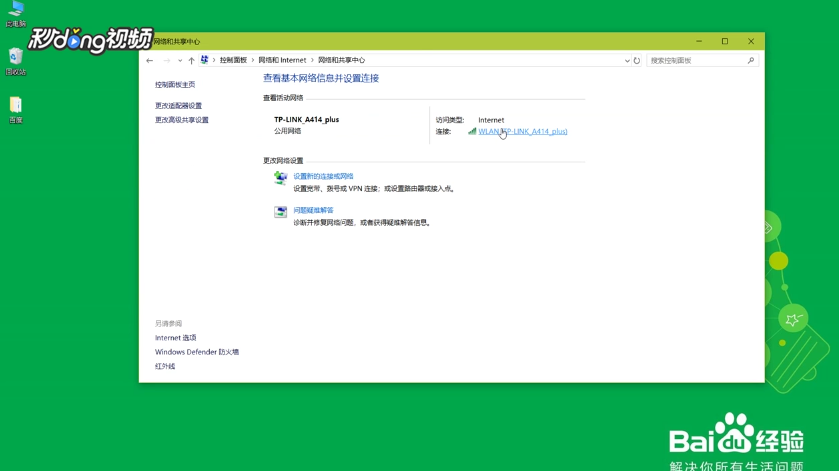Select 网络和 Internet in the breadcrumb
This screenshot has height=471, width=839.
tap(282, 60)
